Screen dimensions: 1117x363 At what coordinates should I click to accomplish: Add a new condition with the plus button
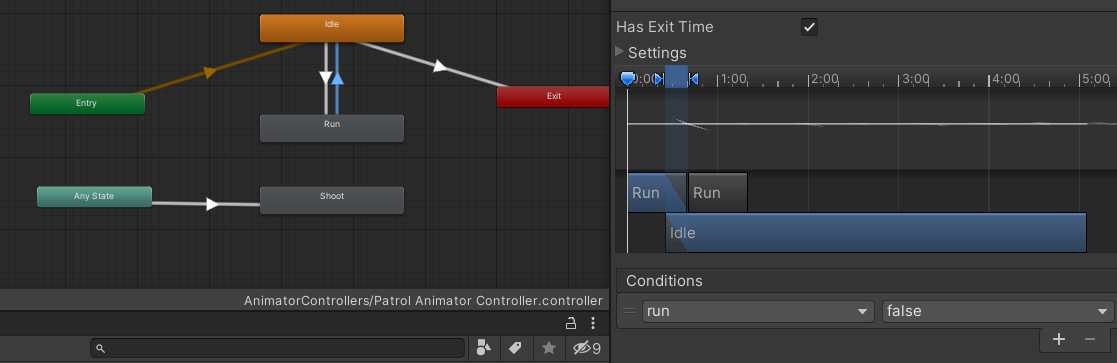(1059, 340)
